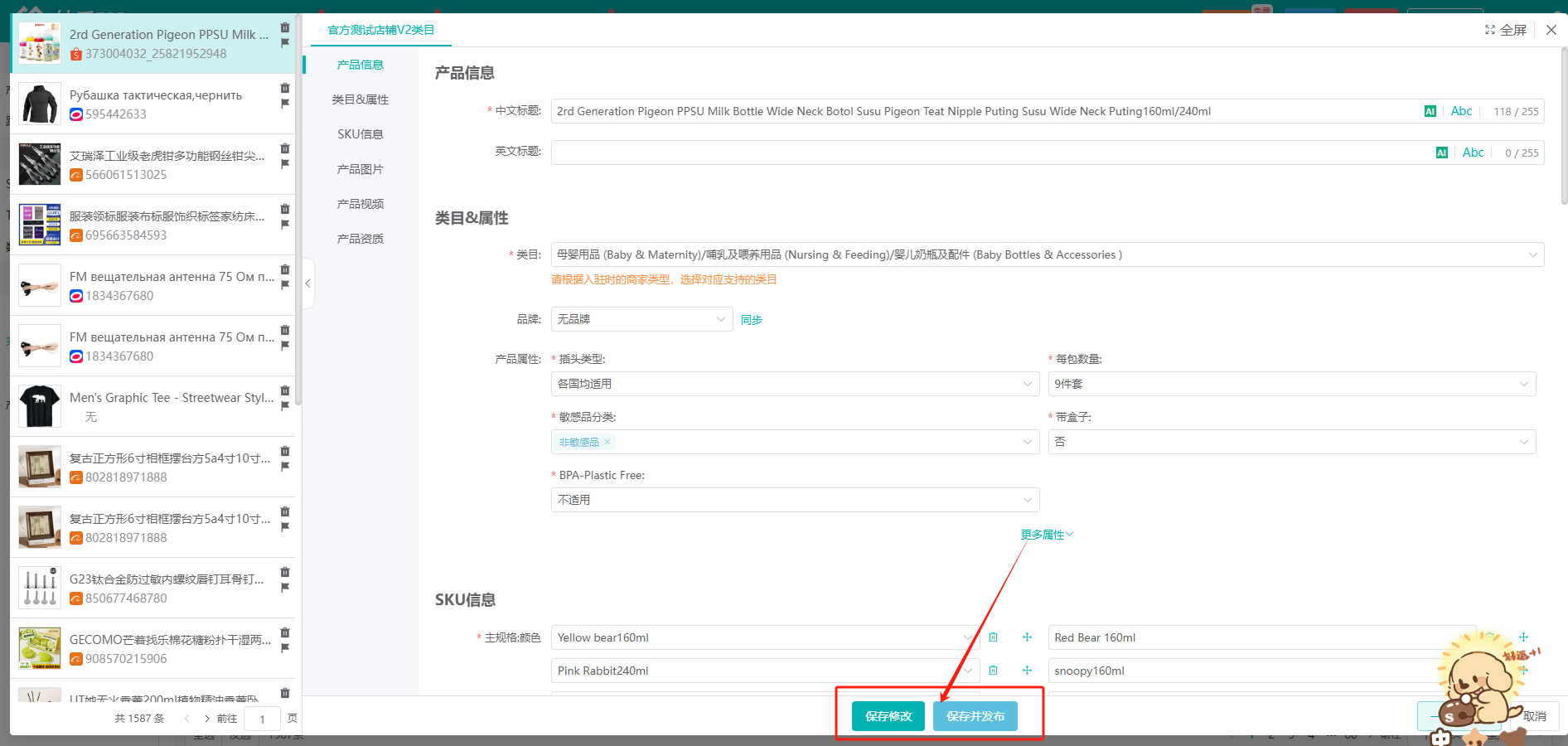
Task: Click 保存修改 button
Action: click(888, 716)
